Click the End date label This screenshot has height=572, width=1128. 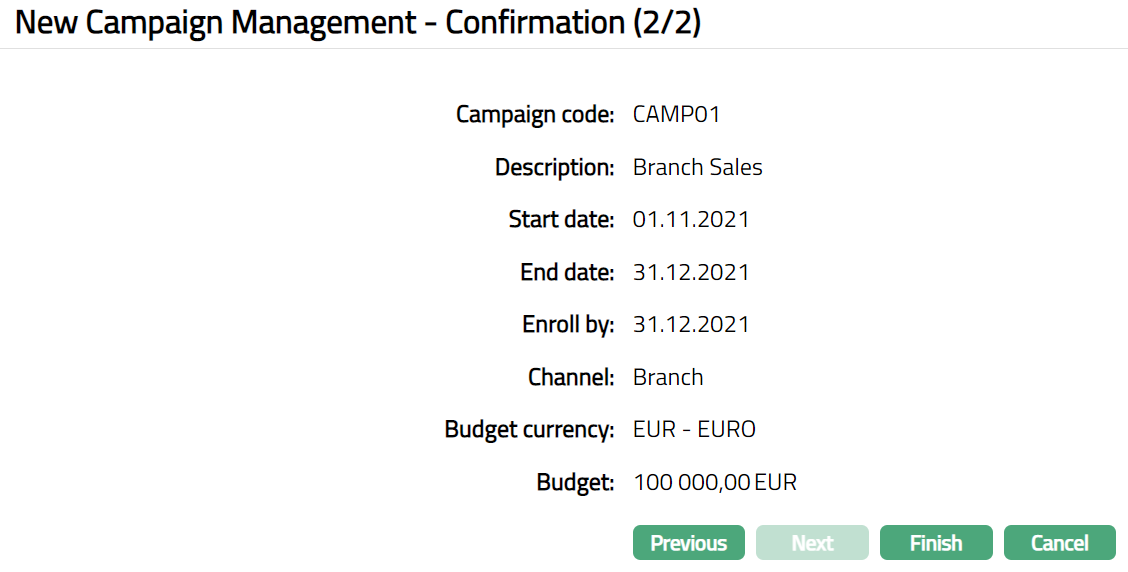click(567, 273)
